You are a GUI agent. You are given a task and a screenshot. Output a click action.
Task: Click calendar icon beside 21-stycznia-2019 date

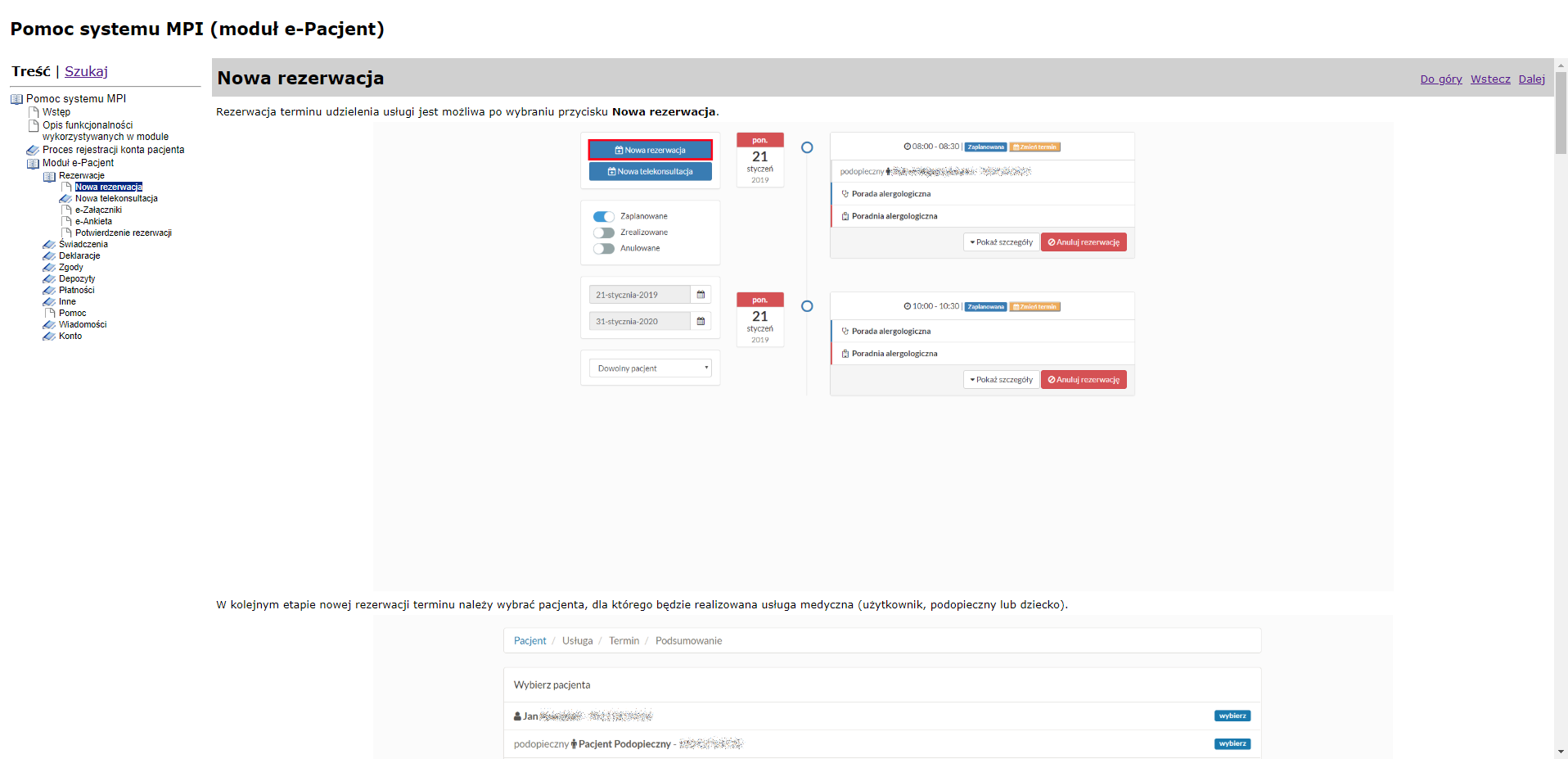pos(701,295)
